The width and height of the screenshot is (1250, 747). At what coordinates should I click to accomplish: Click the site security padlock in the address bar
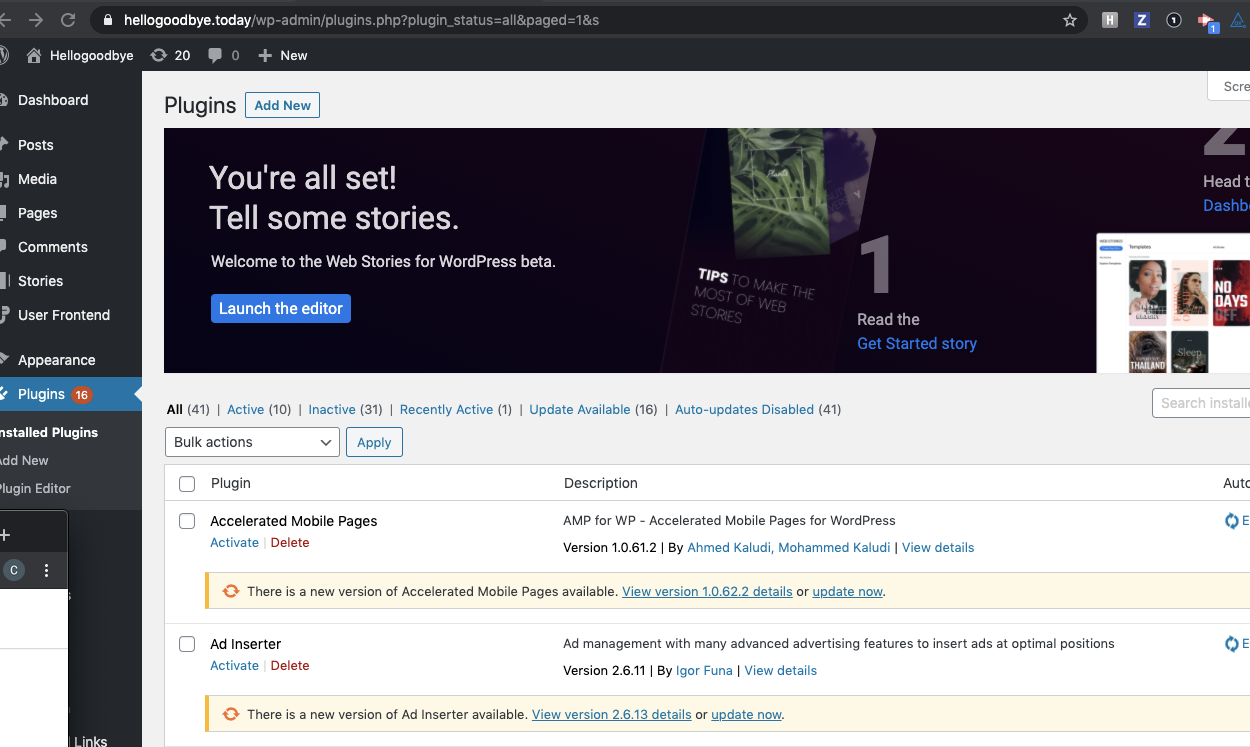pyautogui.click(x=106, y=18)
